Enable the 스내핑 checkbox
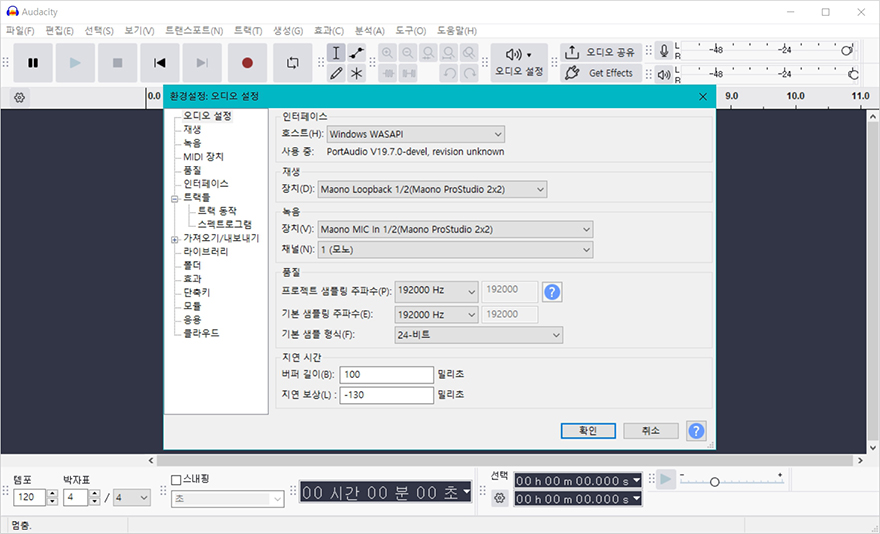Image resolution: width=880 pixels, height=534 pixels. 176,480
